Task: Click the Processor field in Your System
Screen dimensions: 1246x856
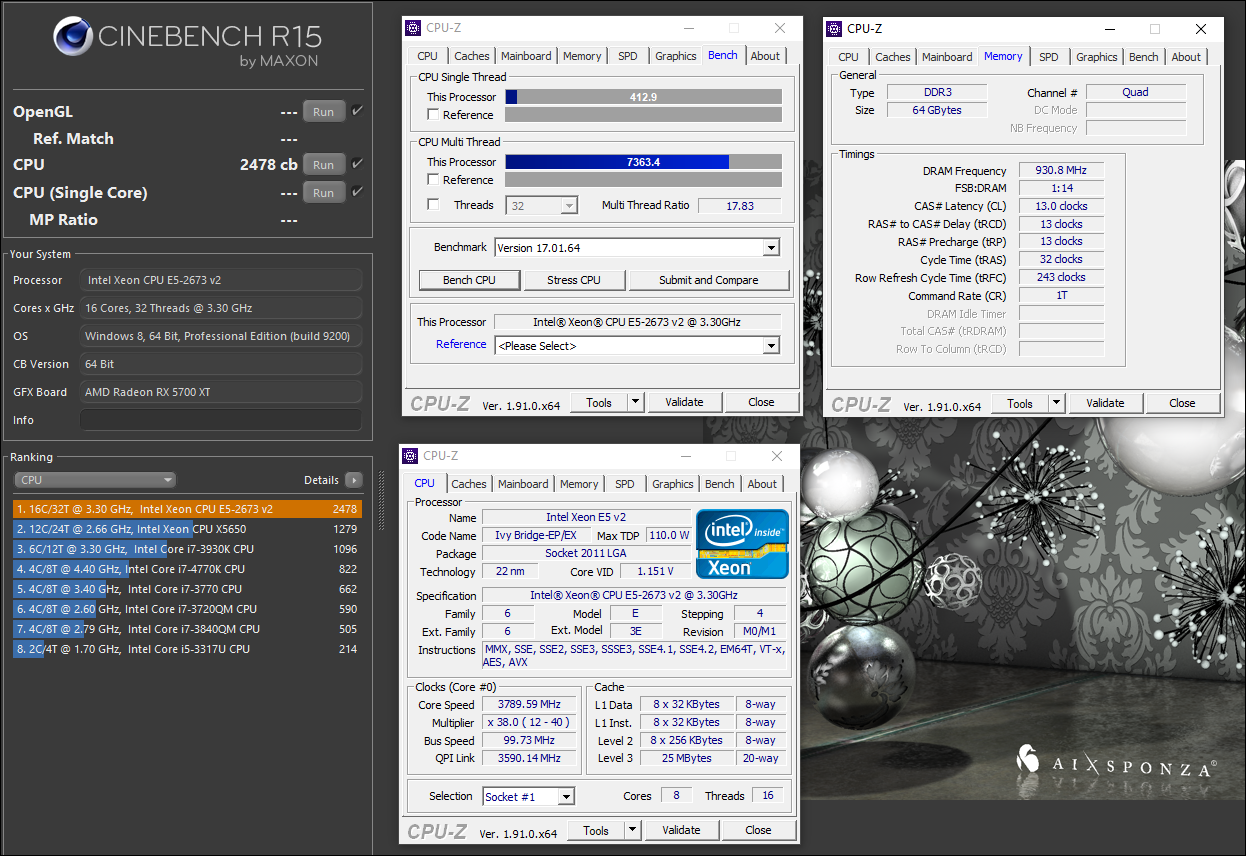Action: [x=221, y=280]
